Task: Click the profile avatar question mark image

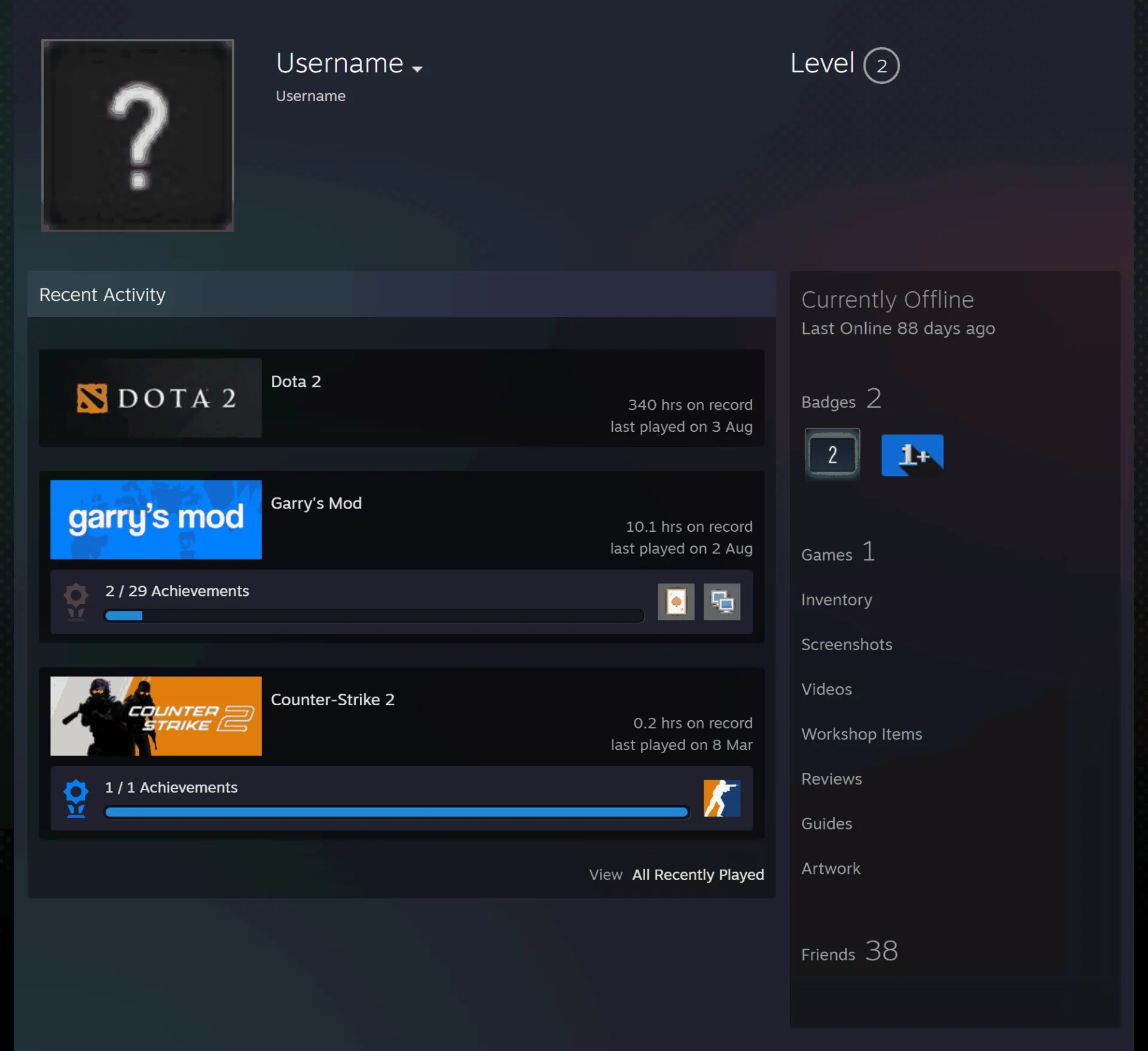Action: (x=138, y=135)
